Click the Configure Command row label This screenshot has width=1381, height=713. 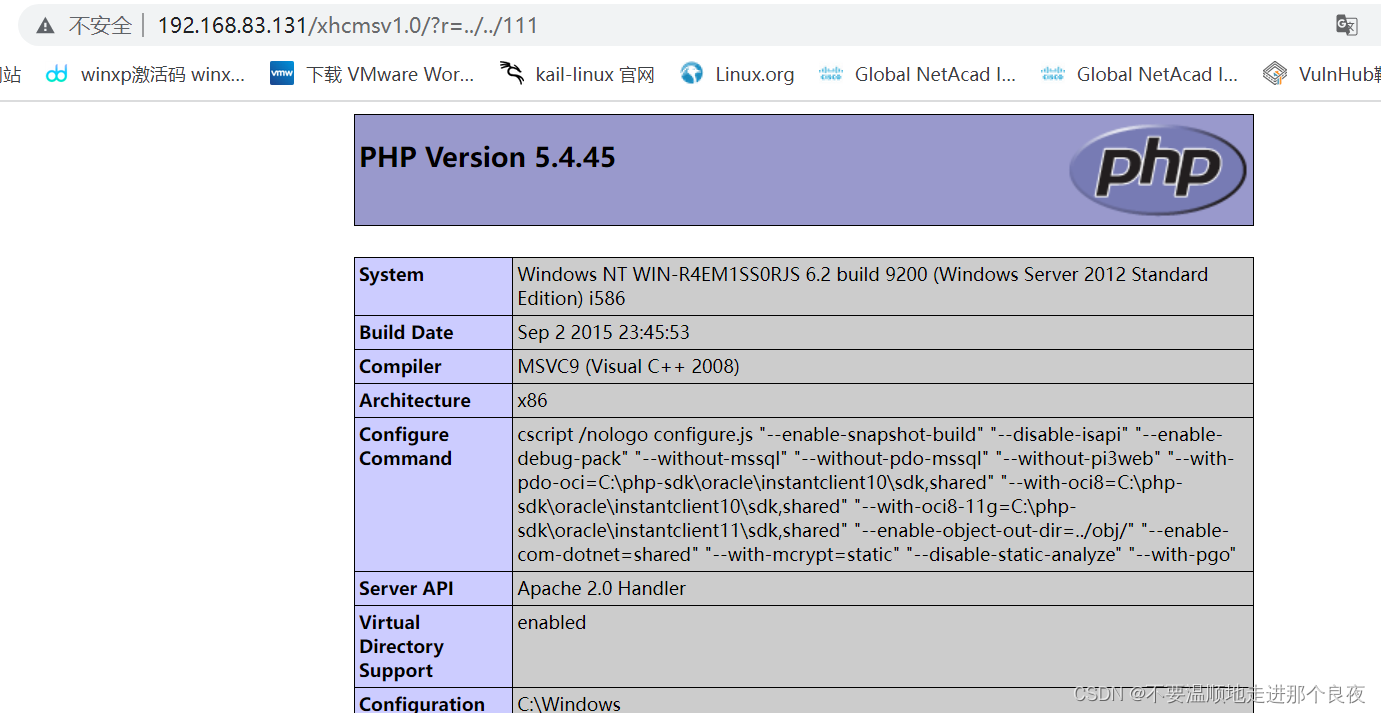(406, 447)
